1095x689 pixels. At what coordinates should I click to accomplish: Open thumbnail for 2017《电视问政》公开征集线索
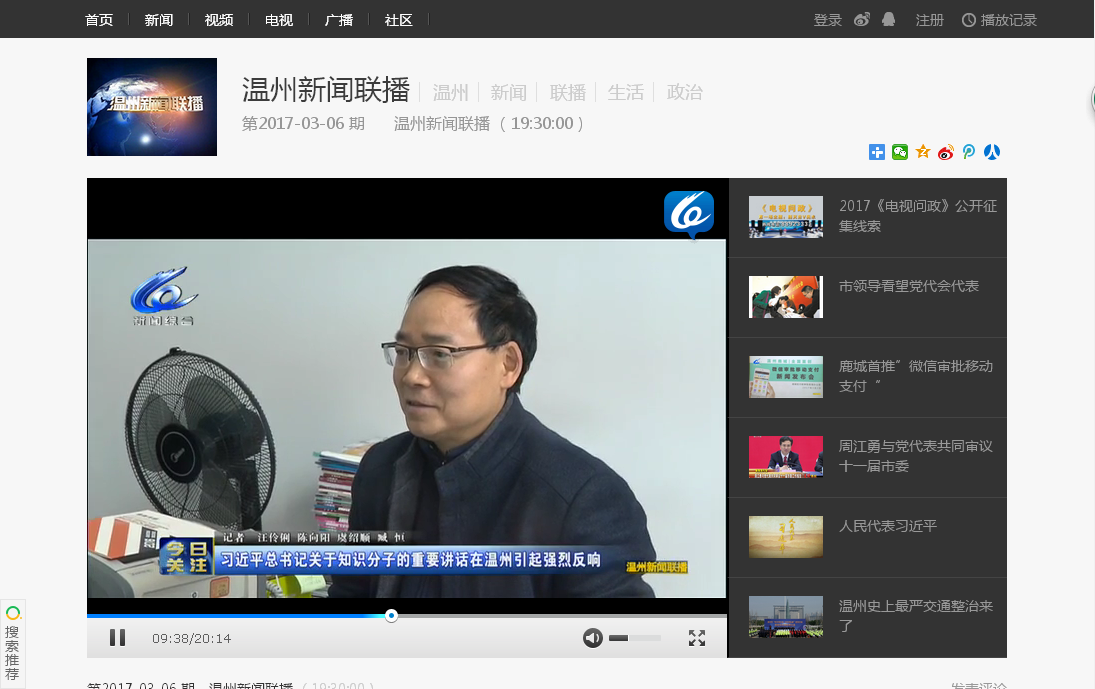pos(786,217)
